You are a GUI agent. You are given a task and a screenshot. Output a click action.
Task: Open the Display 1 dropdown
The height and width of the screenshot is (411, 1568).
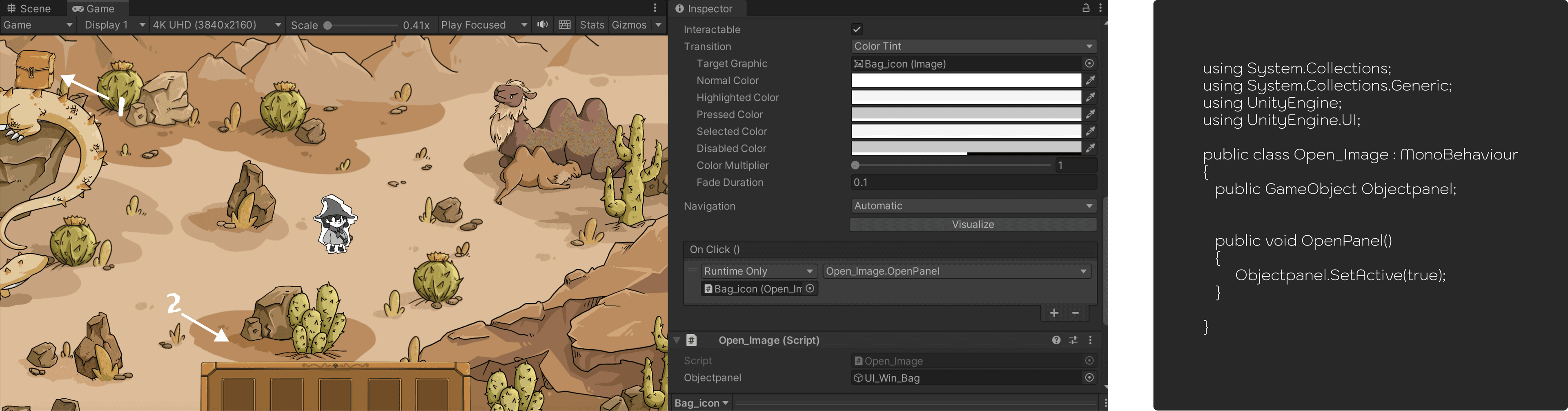[114, 25]
